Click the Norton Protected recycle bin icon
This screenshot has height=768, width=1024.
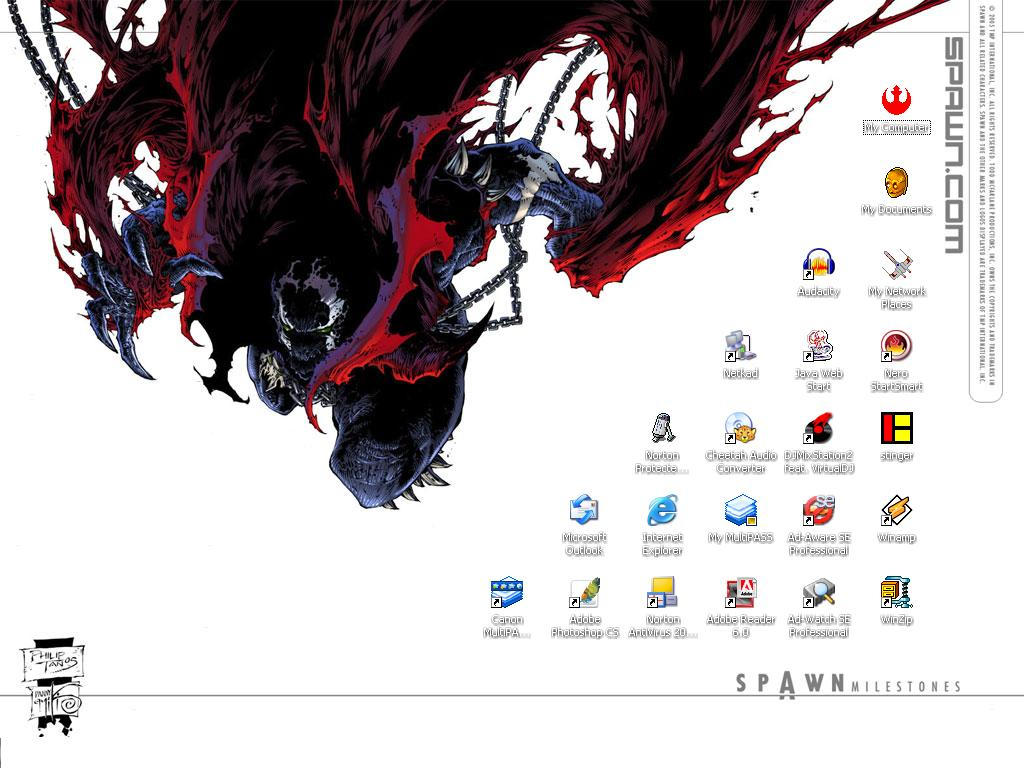click(x=662, y=428)
